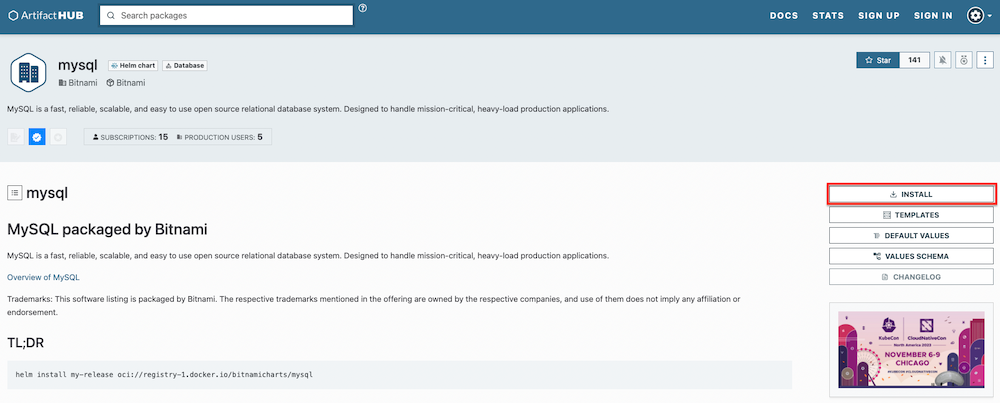Toggle subscriptions with the bell icon
The width and height of the screenshot is (1000, 403).
[x=943, y=60]
